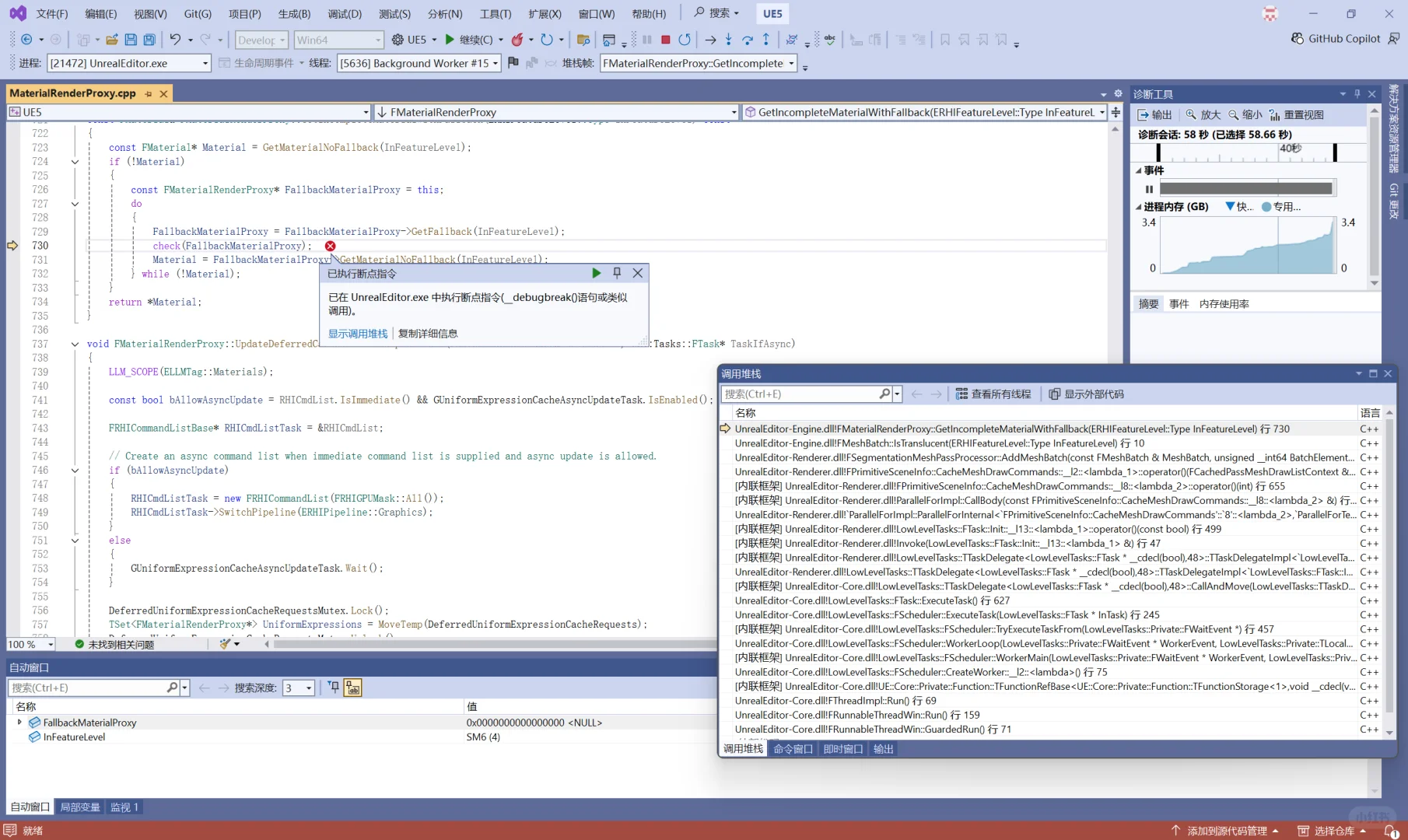Image resolution: width=1408 pixels, height=840 pixels.
Task: Toggle pin on the MaterialRenderProxy.cpp tab
Action: click(148, 94)
